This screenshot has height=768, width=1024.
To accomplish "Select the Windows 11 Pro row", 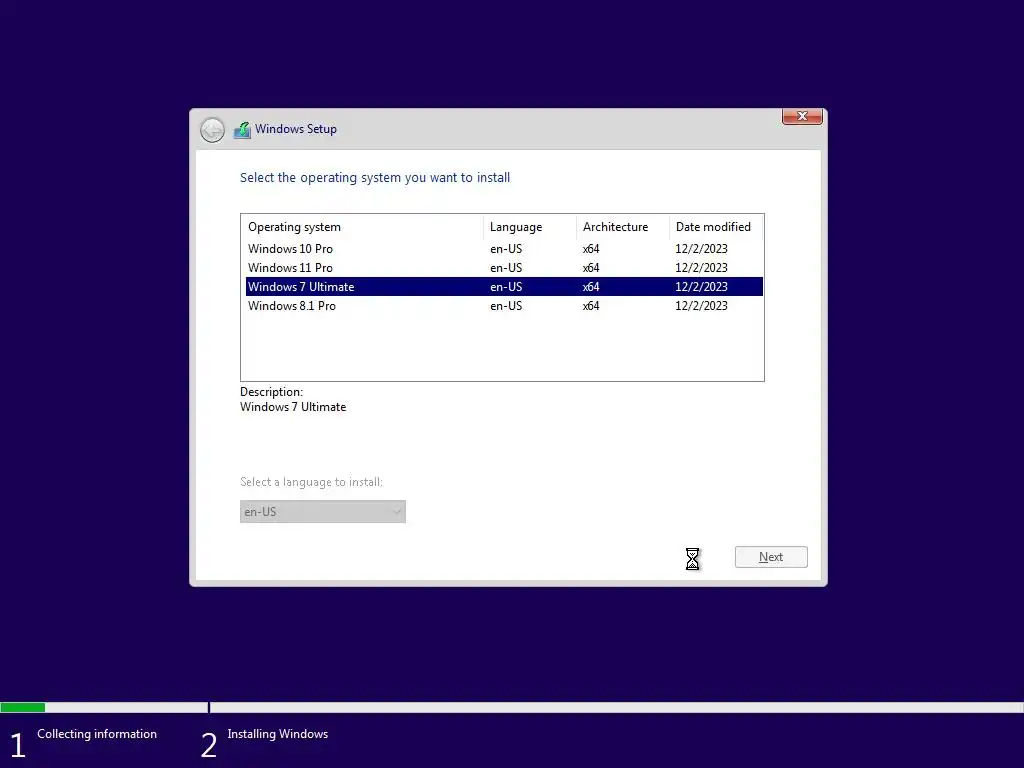I will tap(504, 268).
